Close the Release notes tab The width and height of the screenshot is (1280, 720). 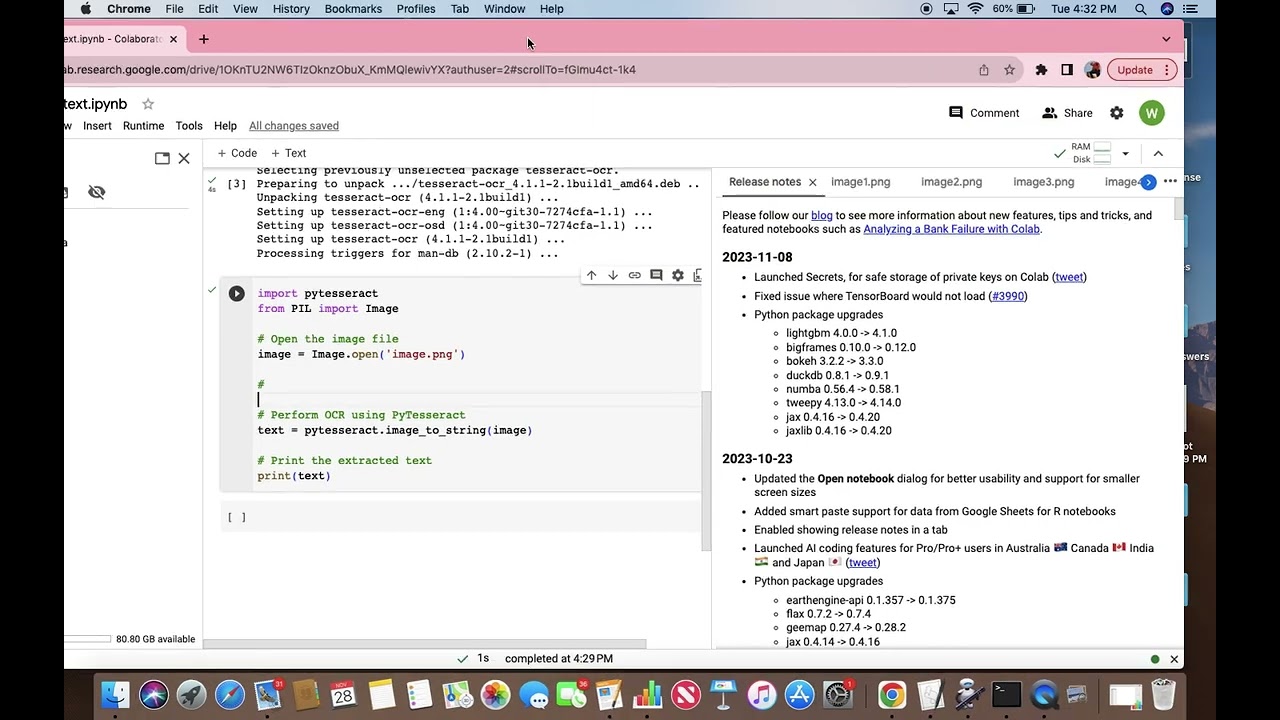click(x=812, y=182)
